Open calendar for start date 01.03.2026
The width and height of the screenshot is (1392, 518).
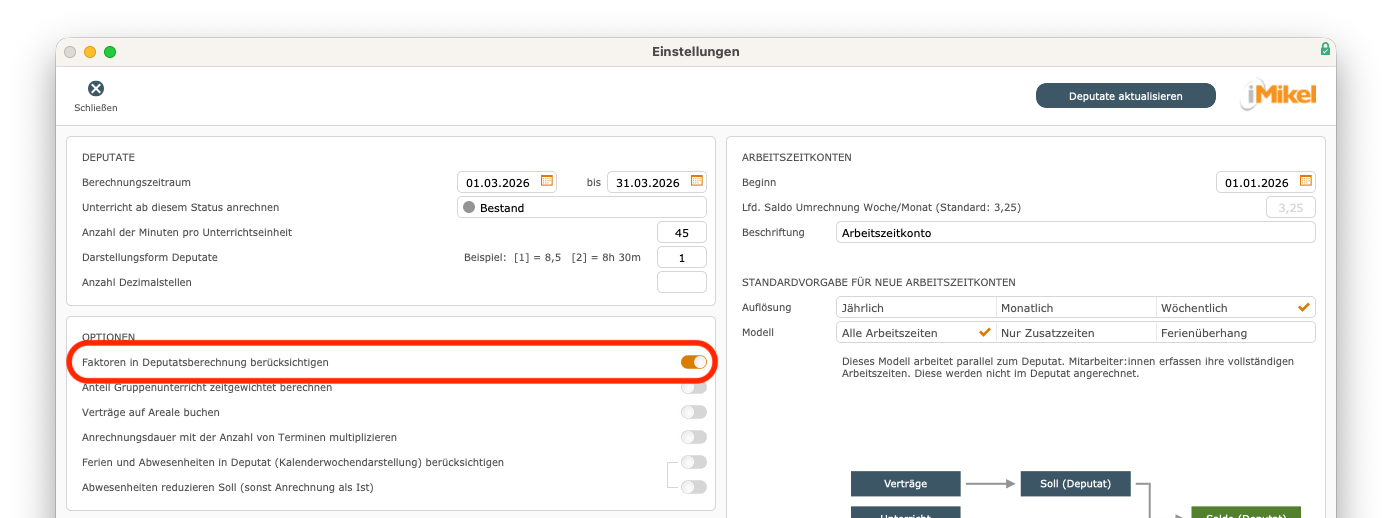547,181
